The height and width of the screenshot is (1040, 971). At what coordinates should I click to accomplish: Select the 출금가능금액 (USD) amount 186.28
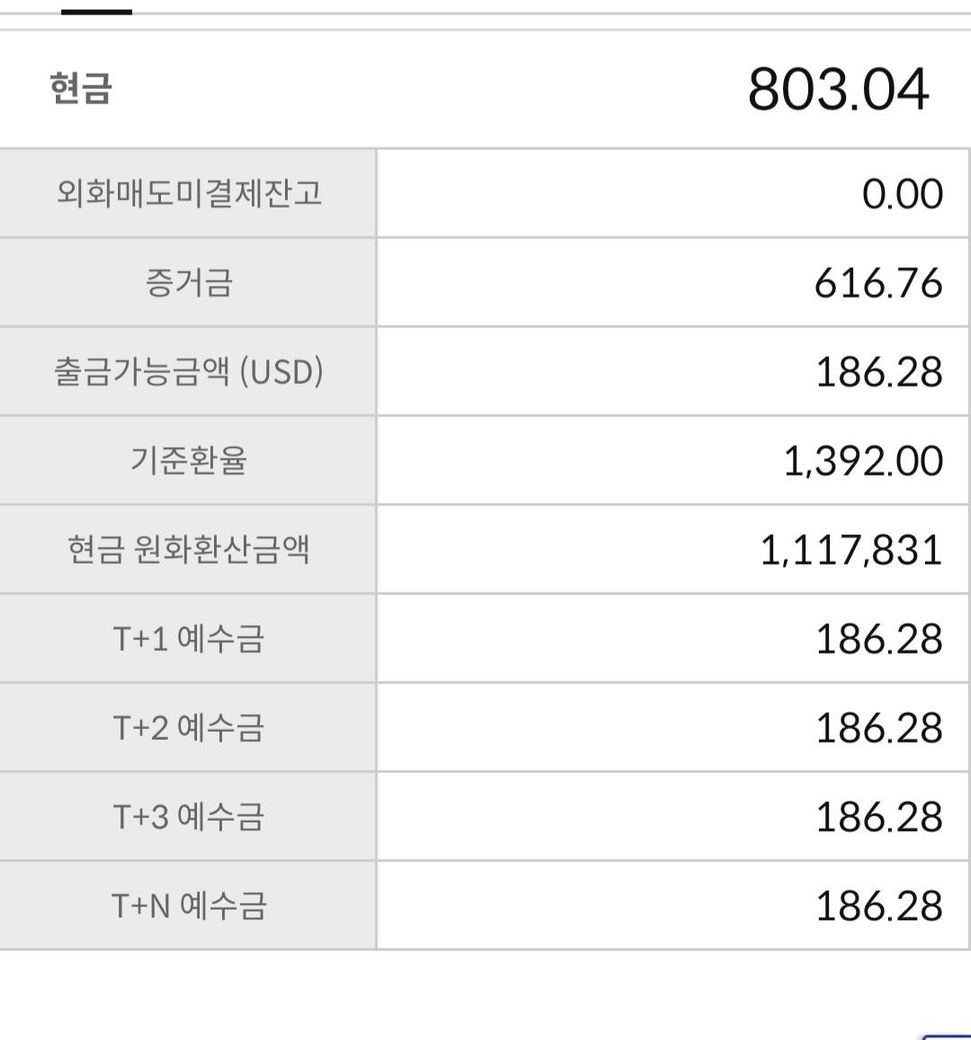click(x=878, y=372)
